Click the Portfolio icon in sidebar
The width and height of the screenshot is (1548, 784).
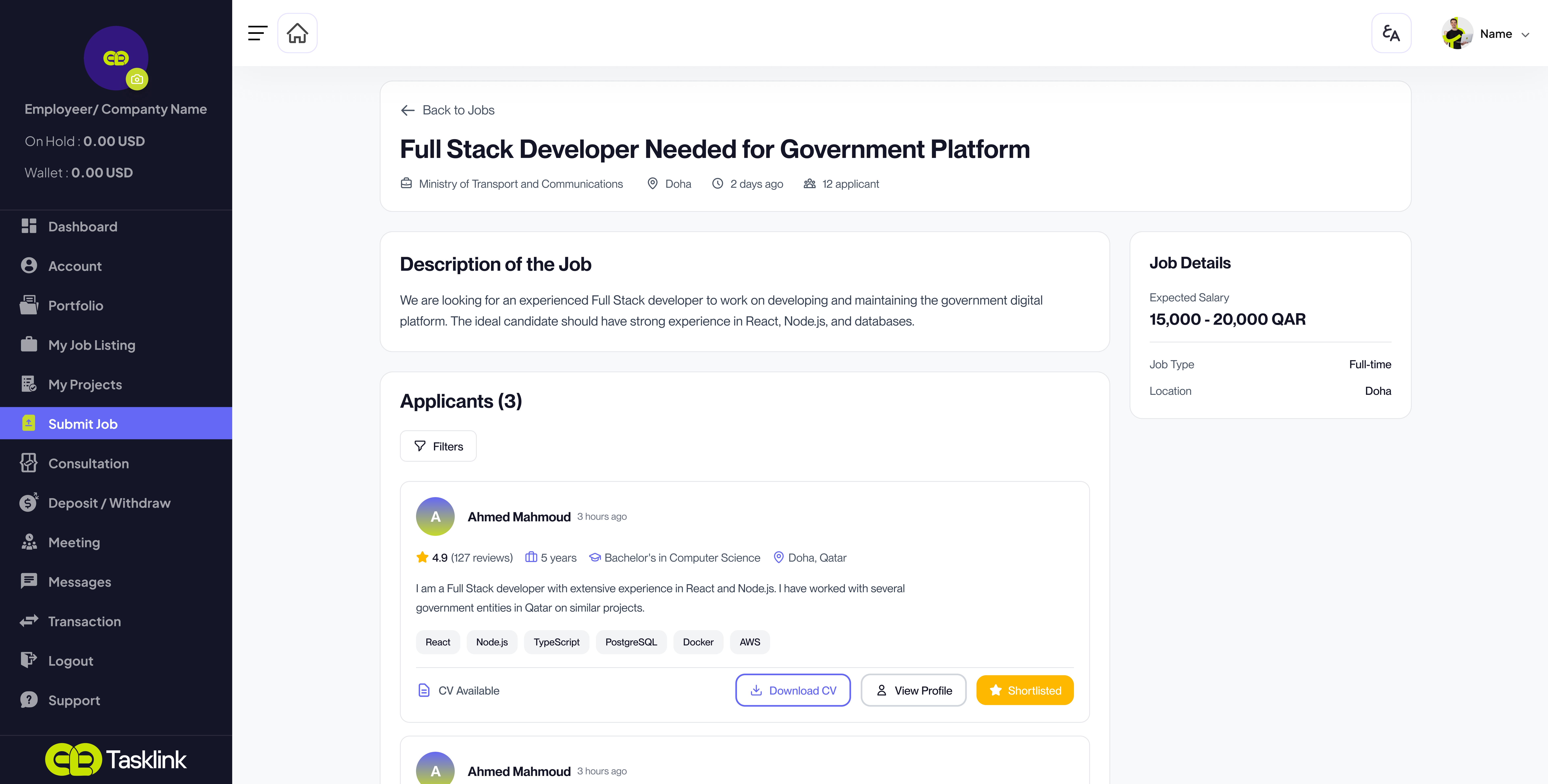point(29,305)
